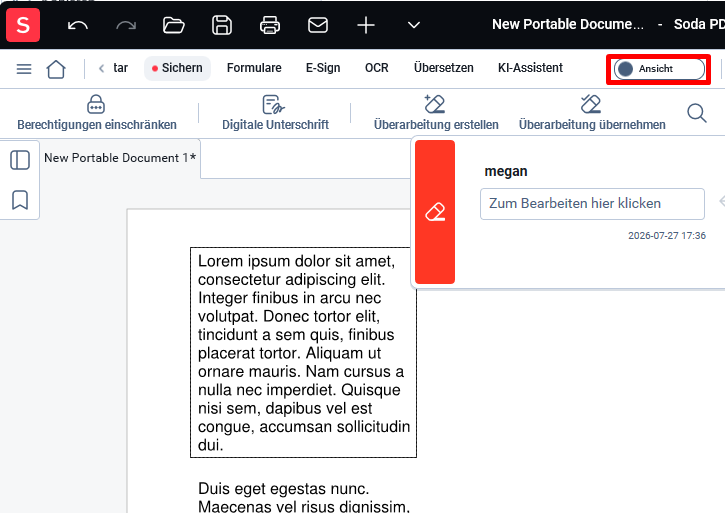This screenshot has width=725, height=513.
Task: Select Überarbeitung erstellen tool
Action: click(x=436, y=113)
